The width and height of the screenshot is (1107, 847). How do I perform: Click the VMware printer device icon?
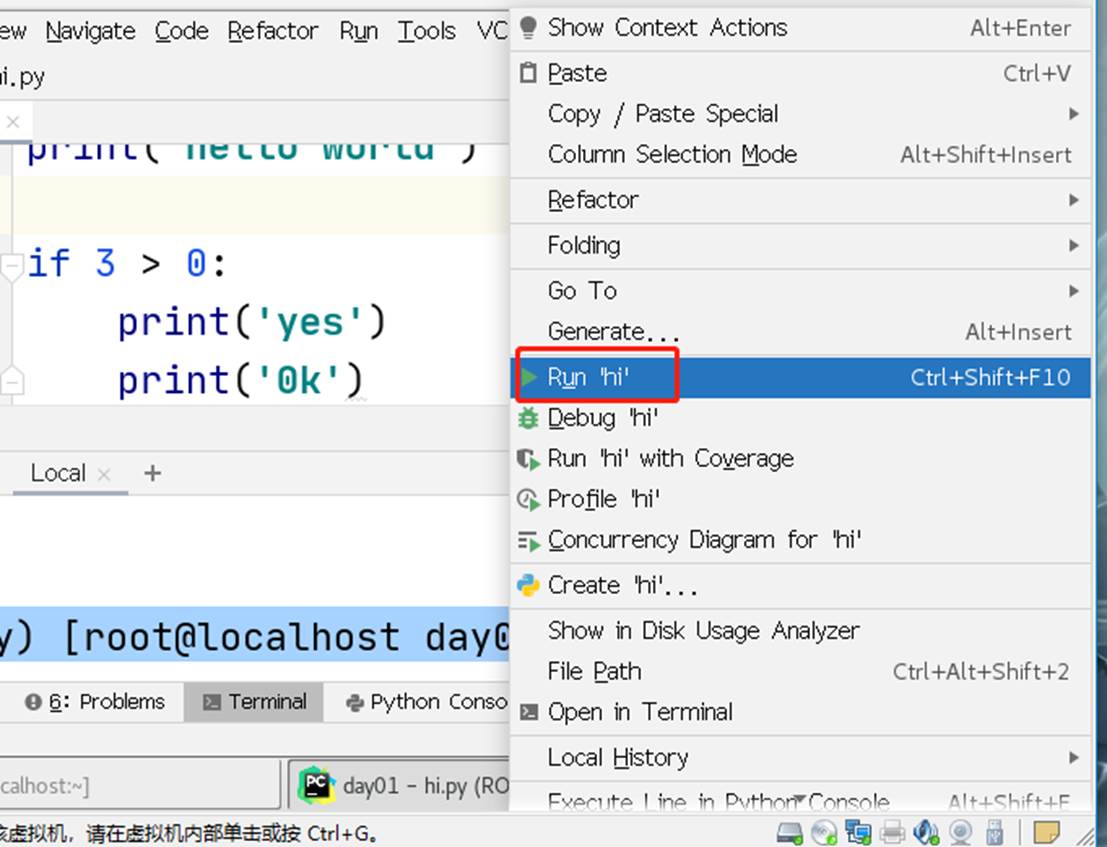coord(893,832)
